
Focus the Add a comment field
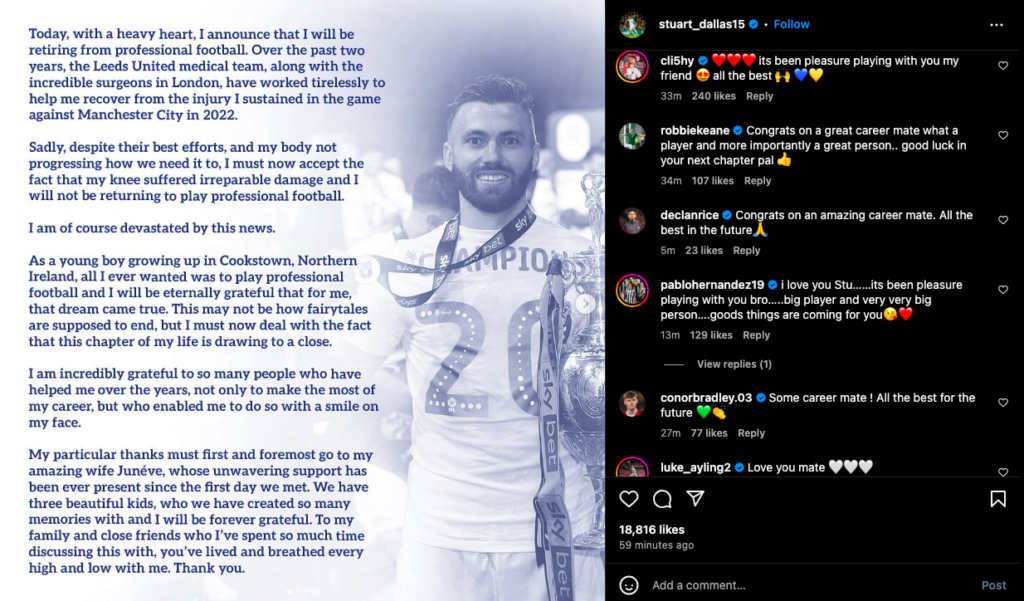(810, 585)
